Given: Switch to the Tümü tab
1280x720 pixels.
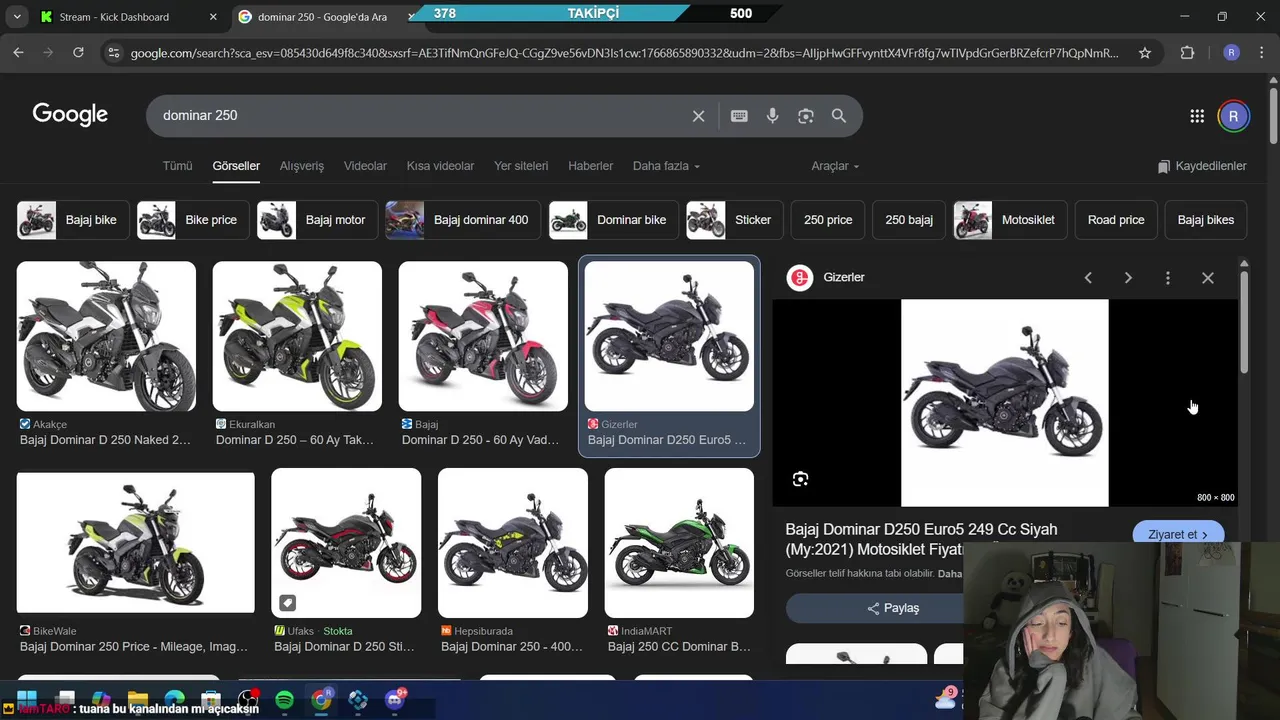Looking at the screenshot, I should [177, 166].
